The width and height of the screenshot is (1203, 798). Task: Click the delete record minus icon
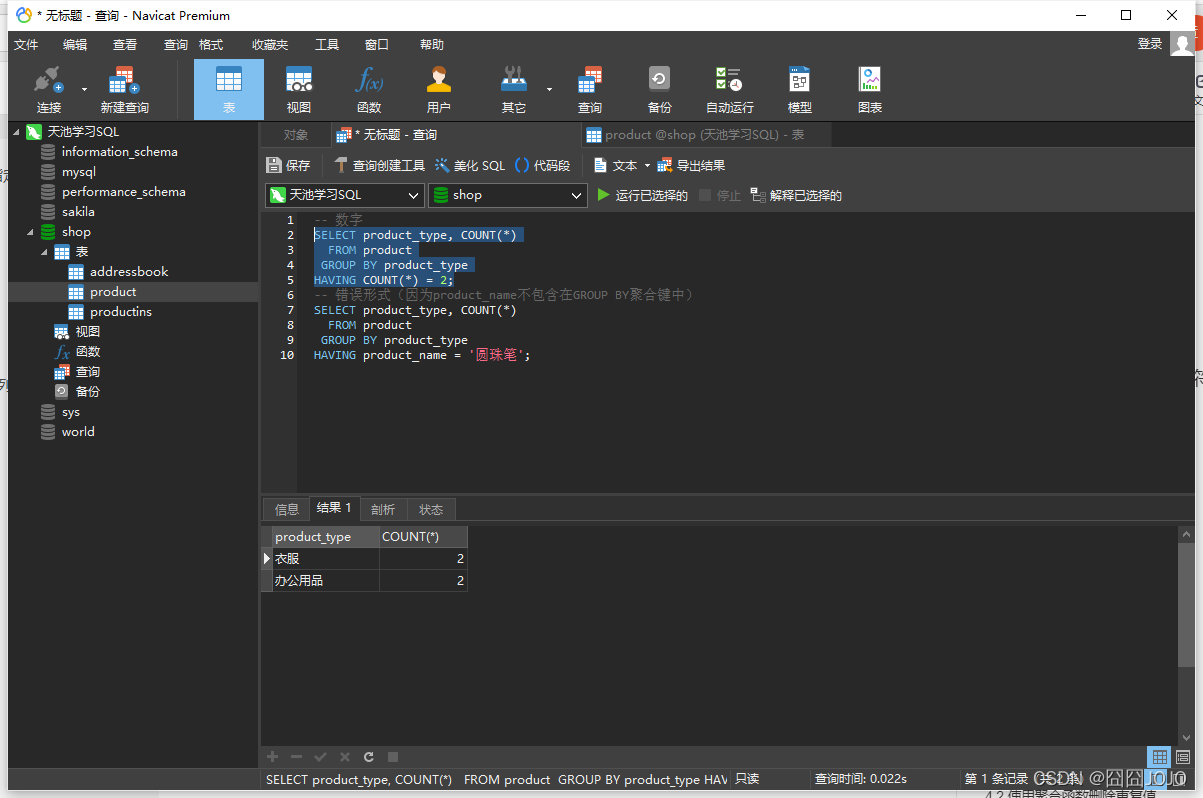pos(296,757)
